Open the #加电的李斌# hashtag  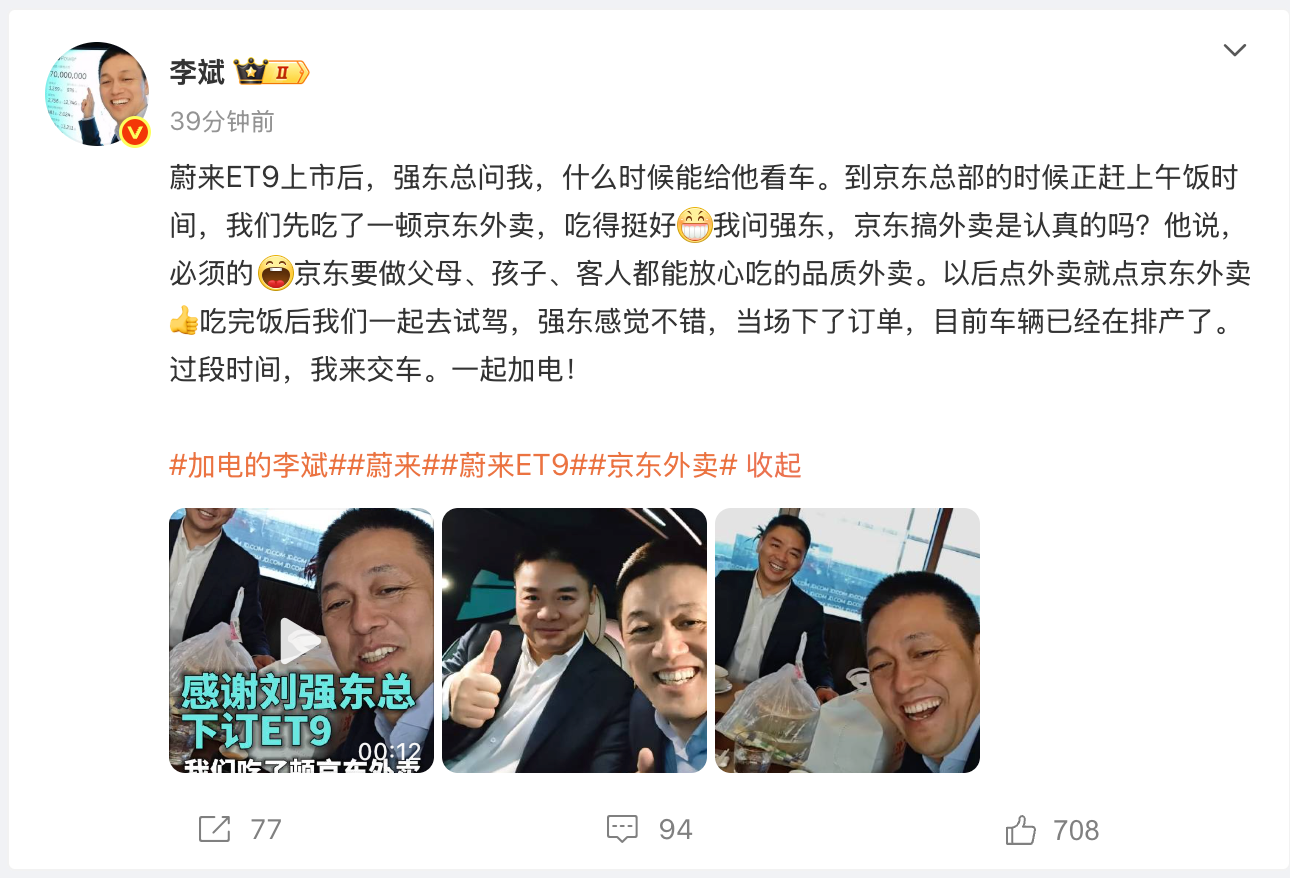click(249, 465)
